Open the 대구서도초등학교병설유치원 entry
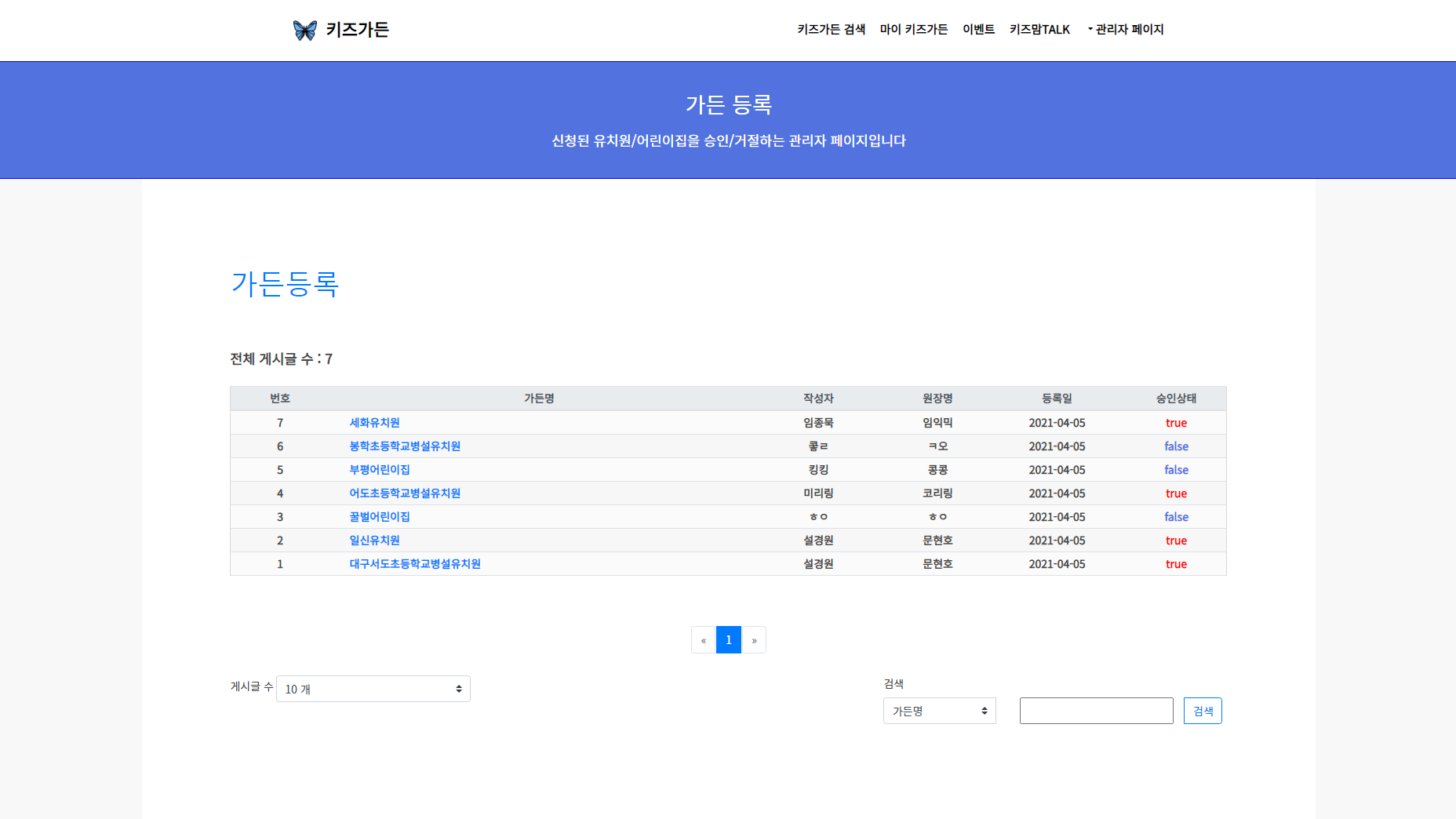This screenshot has width=1456, height=819. [415, 564]
